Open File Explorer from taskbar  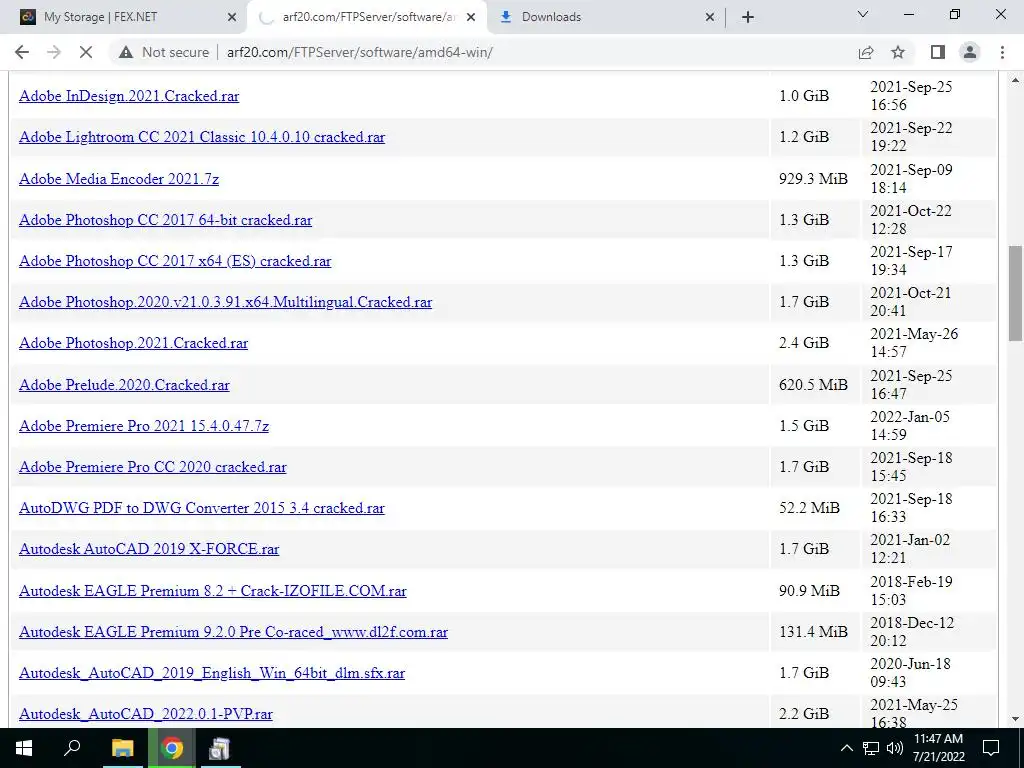(122, 748)
